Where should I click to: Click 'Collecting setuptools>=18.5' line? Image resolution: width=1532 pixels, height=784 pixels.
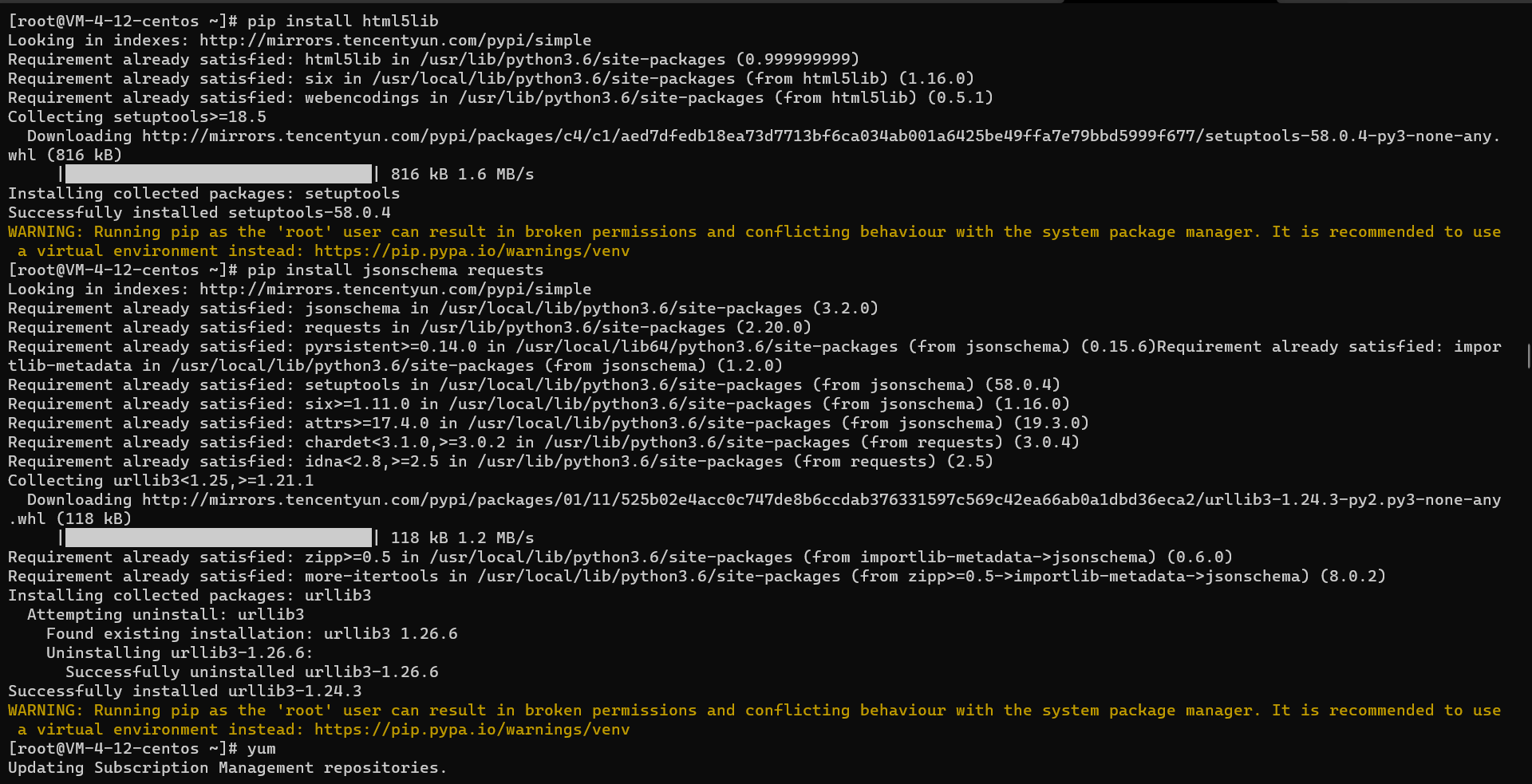(136, 117)
